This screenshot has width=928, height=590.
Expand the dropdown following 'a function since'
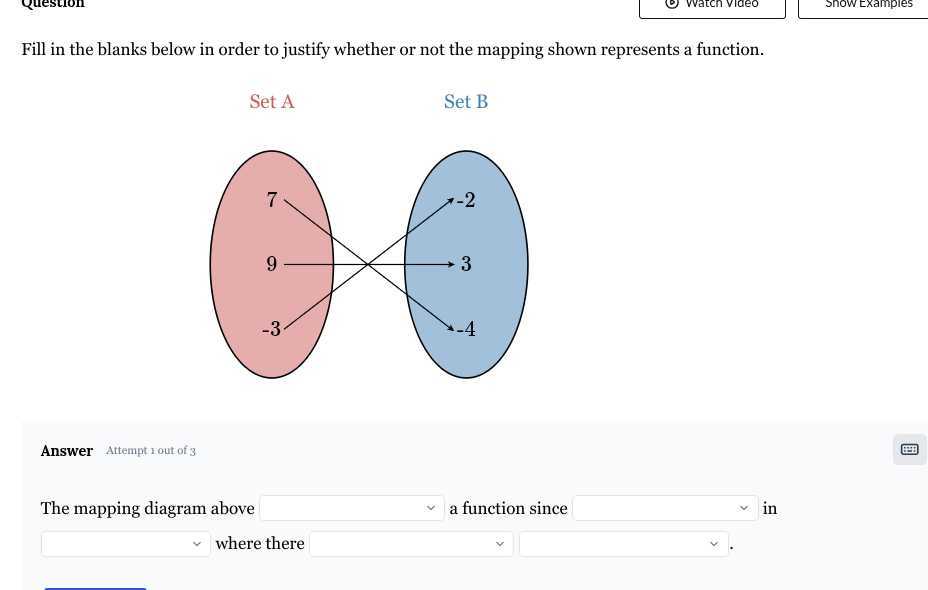point(663,508)
